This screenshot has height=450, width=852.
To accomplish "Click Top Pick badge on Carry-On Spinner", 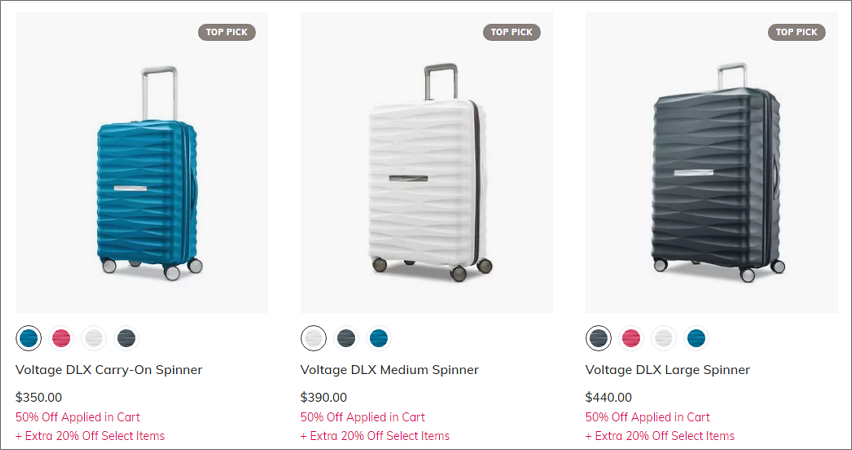I will [227, 32].
